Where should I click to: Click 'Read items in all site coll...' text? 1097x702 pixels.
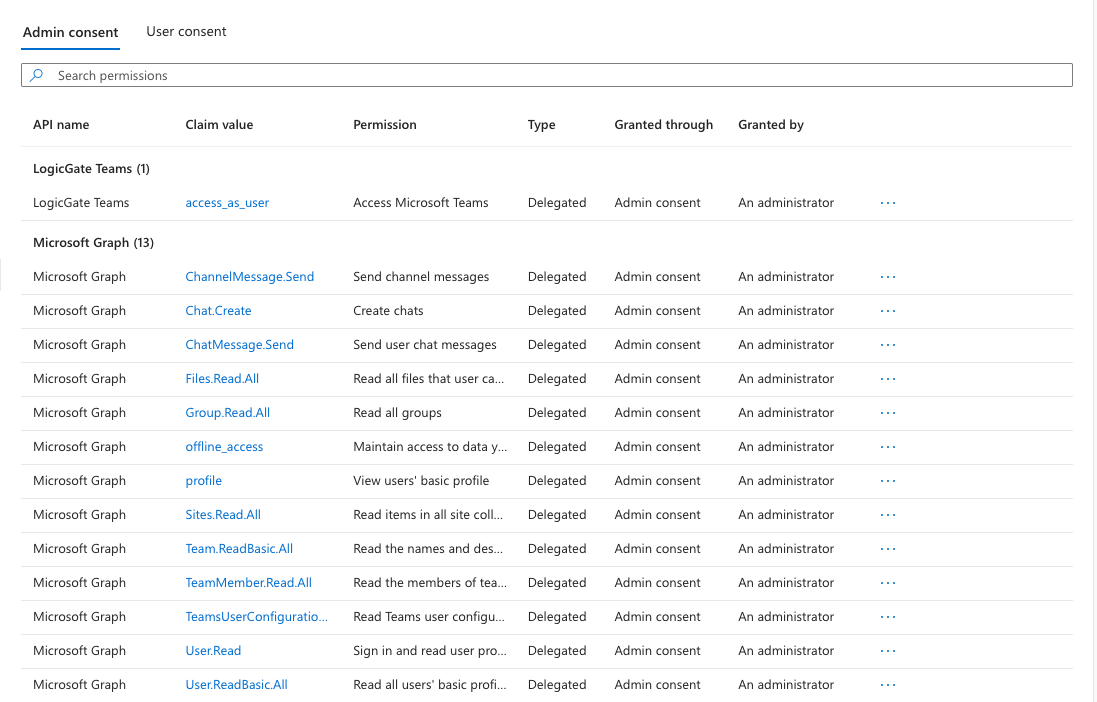click(x=428, y=514)
